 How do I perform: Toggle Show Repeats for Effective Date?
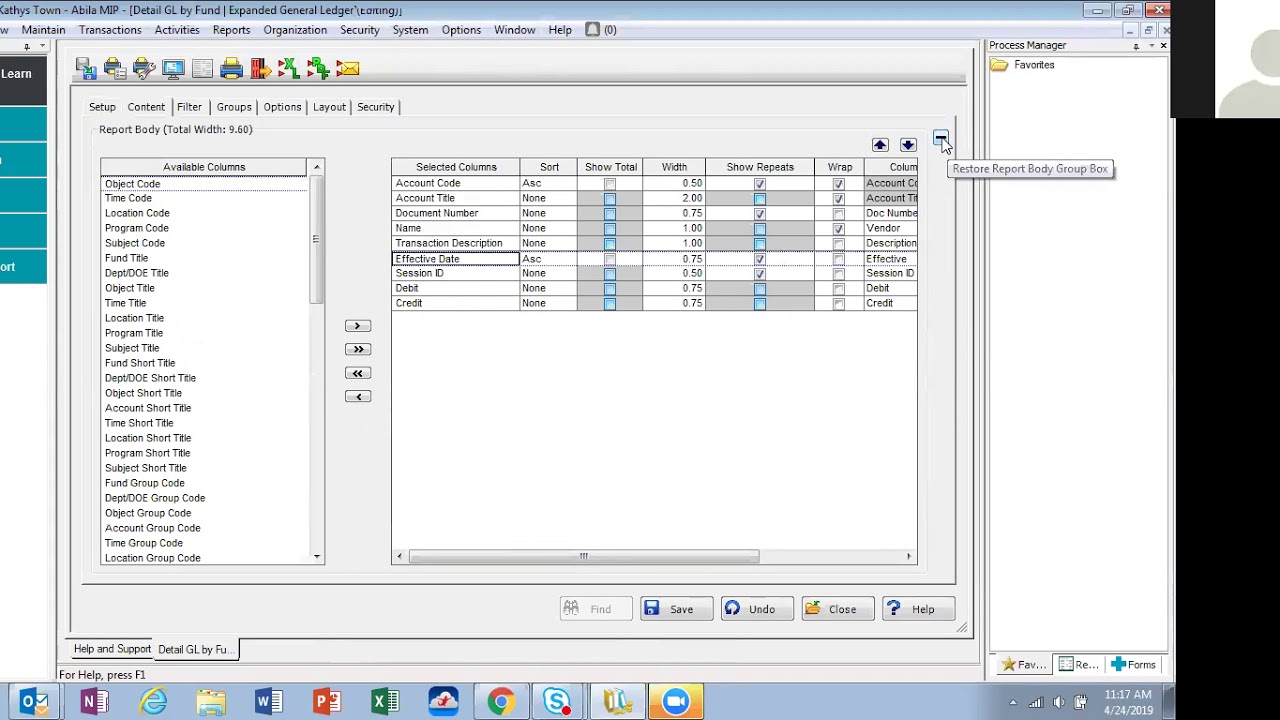(760, 259)
